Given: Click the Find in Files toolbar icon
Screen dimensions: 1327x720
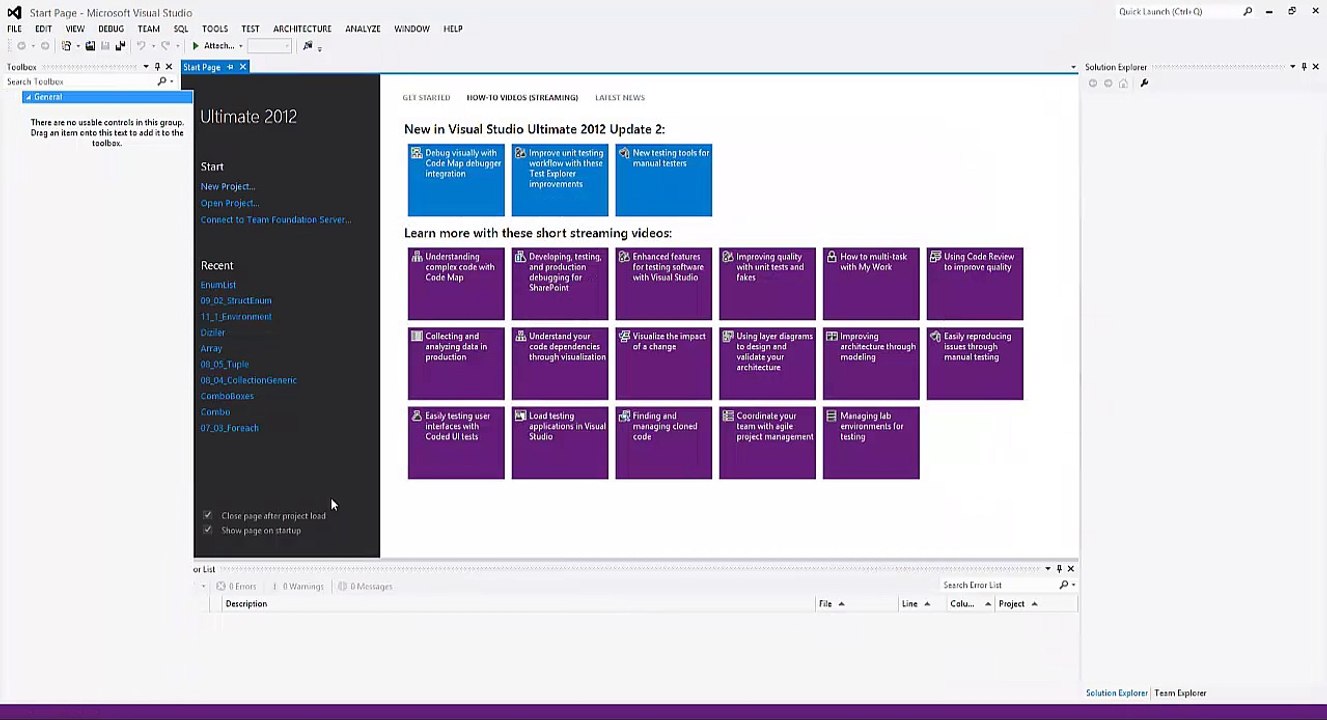Looking at the screenshot, I should point(308,46).
